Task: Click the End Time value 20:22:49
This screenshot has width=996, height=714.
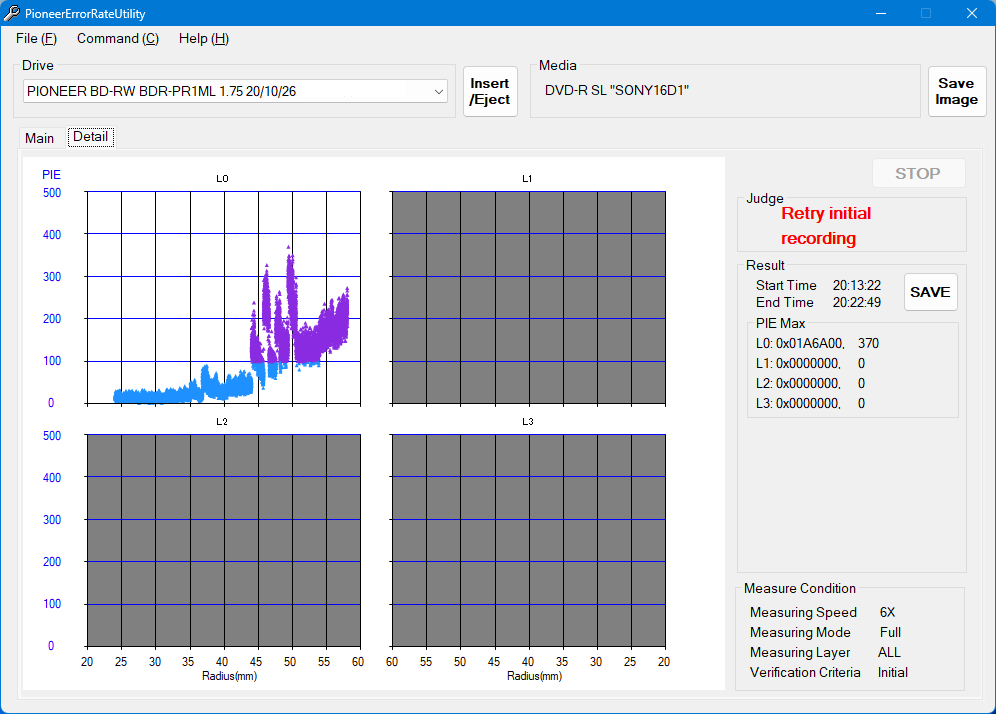Action: pos(857,302)
